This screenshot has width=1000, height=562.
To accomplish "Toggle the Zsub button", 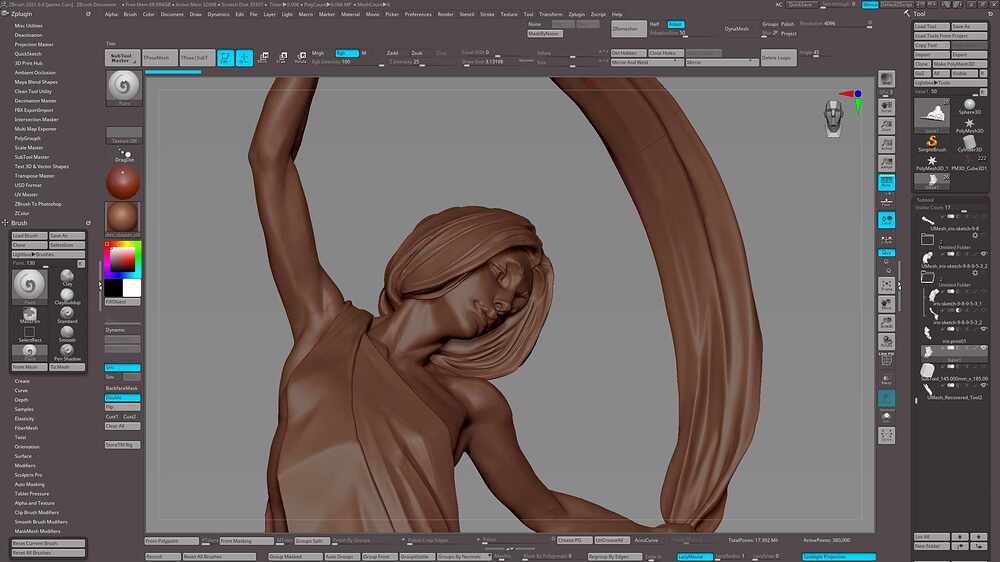I will coord(416,53).
